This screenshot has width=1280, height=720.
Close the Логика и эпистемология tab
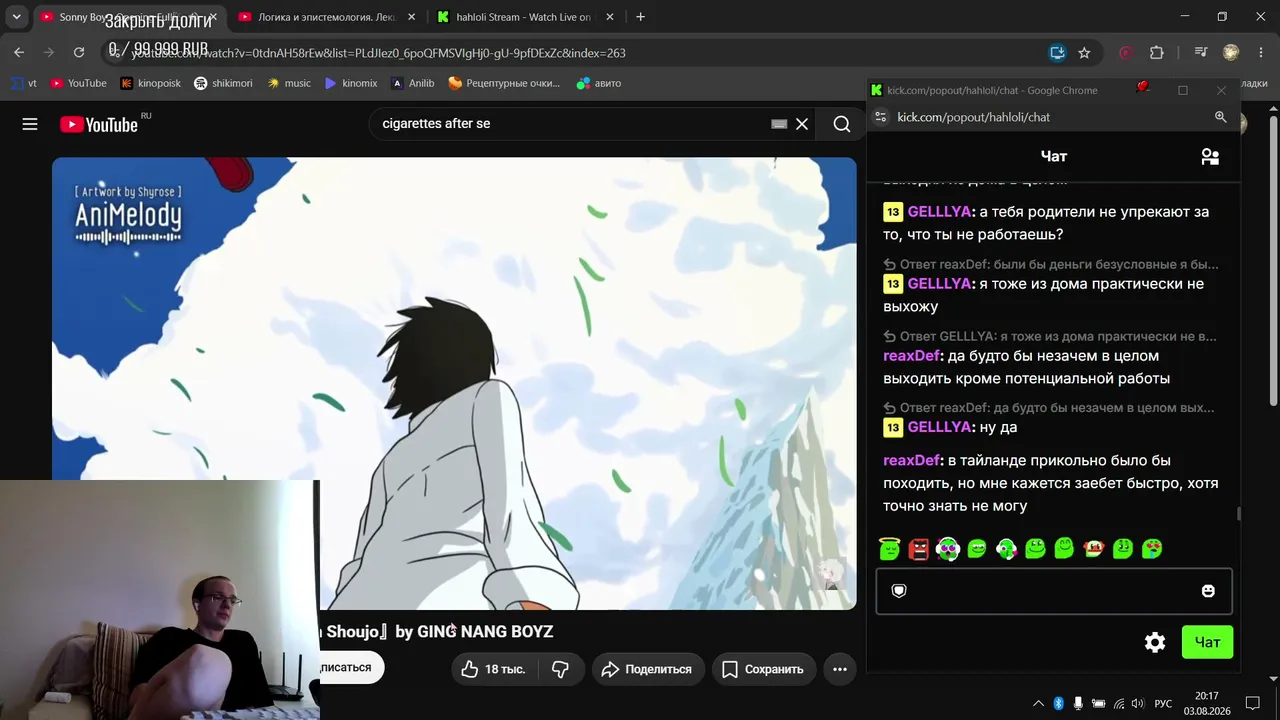click(x=411, y=17)
